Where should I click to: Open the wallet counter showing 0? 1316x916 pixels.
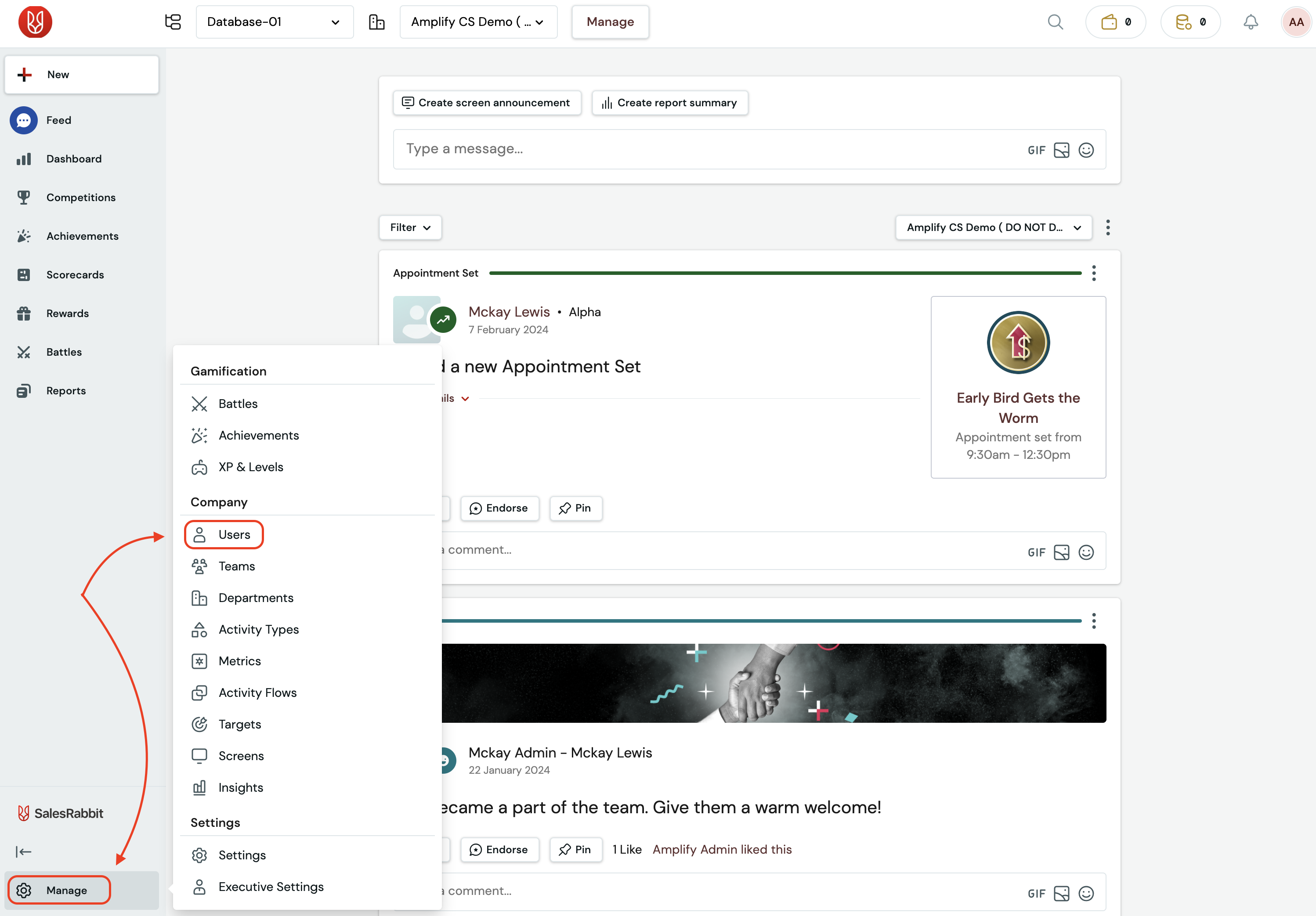(x=1115, y=22)
